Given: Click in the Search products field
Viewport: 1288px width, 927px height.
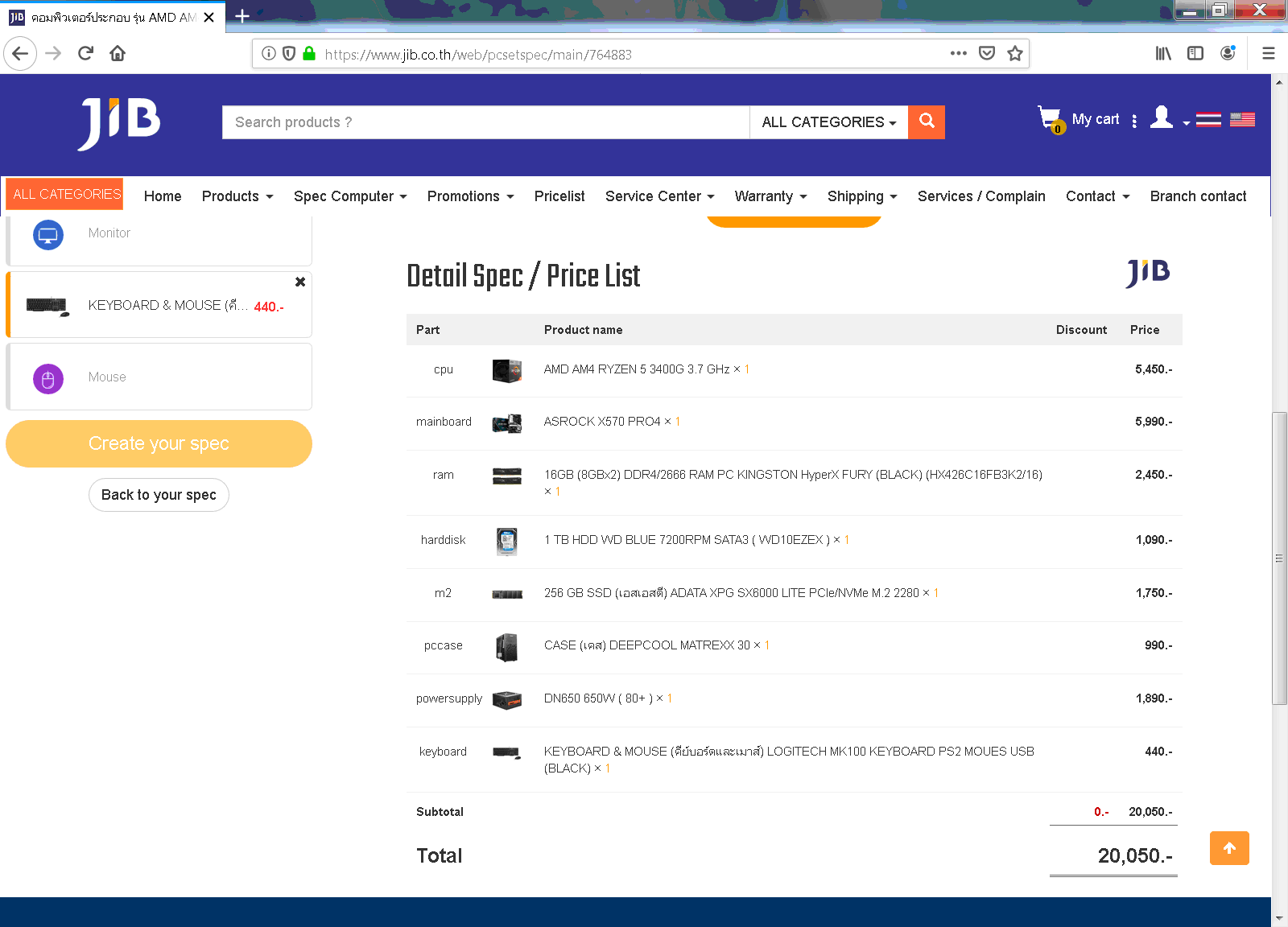Looking at the screenshot, I should pos(485,122).
